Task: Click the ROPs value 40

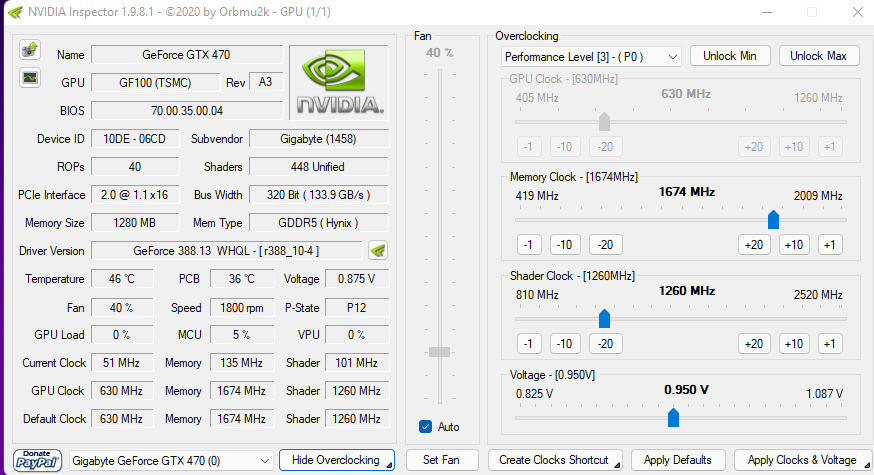Action: pos(135,167)
